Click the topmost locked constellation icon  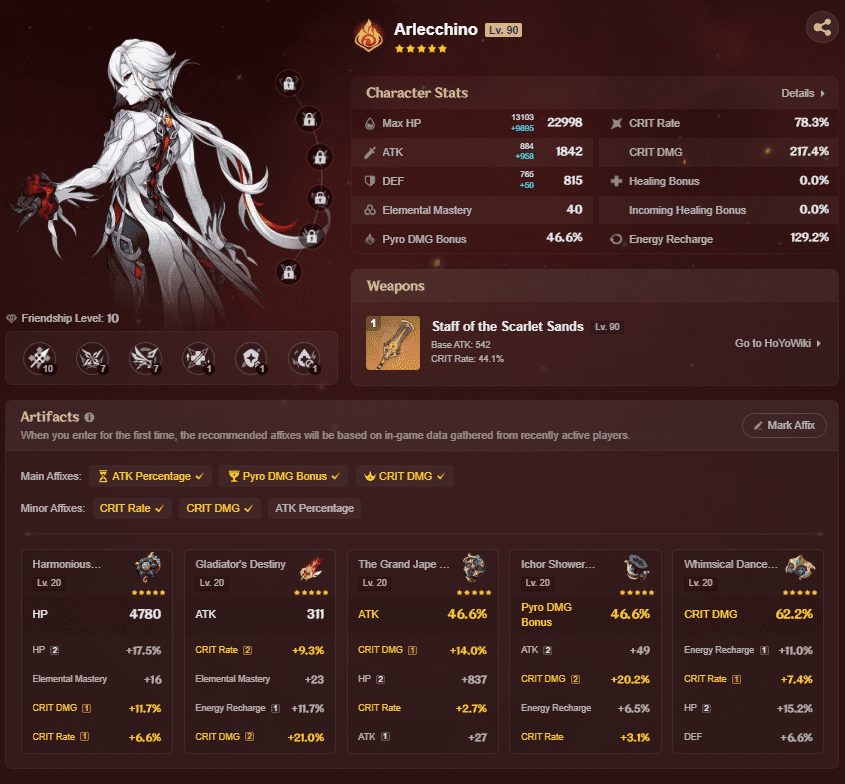tap(288, 84)
